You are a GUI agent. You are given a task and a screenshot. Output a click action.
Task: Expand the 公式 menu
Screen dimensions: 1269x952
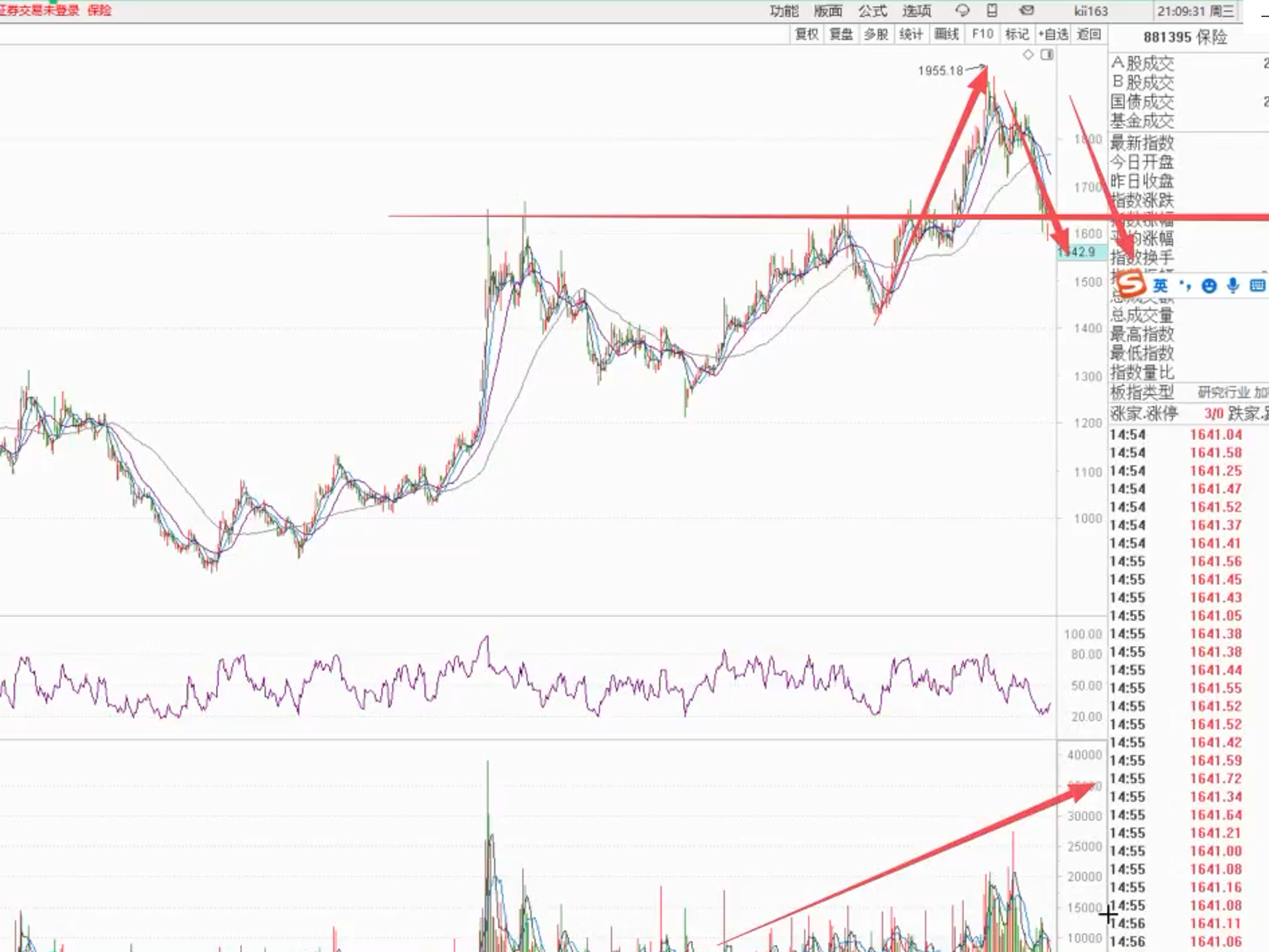tap(872, 11)
